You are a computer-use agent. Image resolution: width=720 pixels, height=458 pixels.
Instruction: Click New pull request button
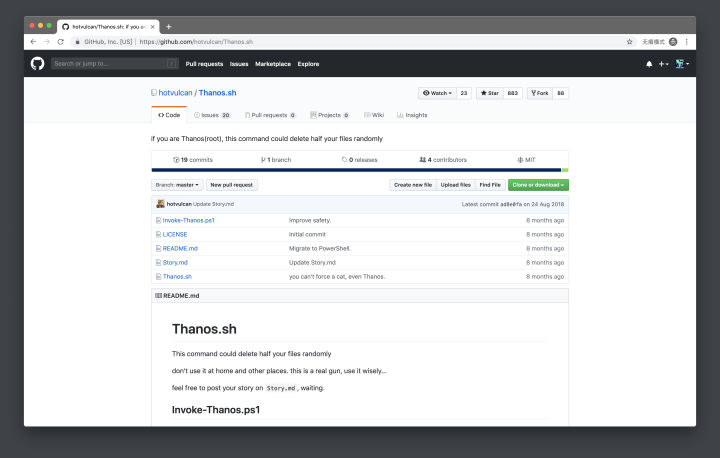[x=231, y=185]
